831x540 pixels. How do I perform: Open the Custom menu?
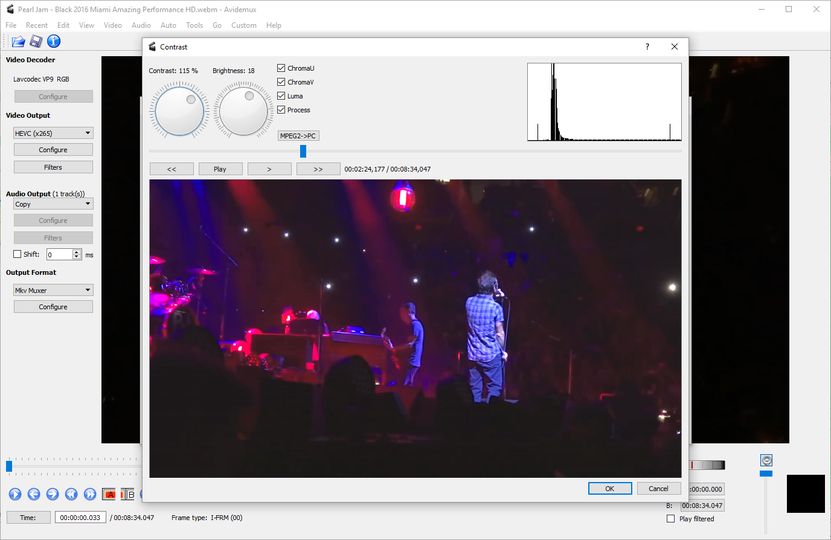click(x=244, y=25)
